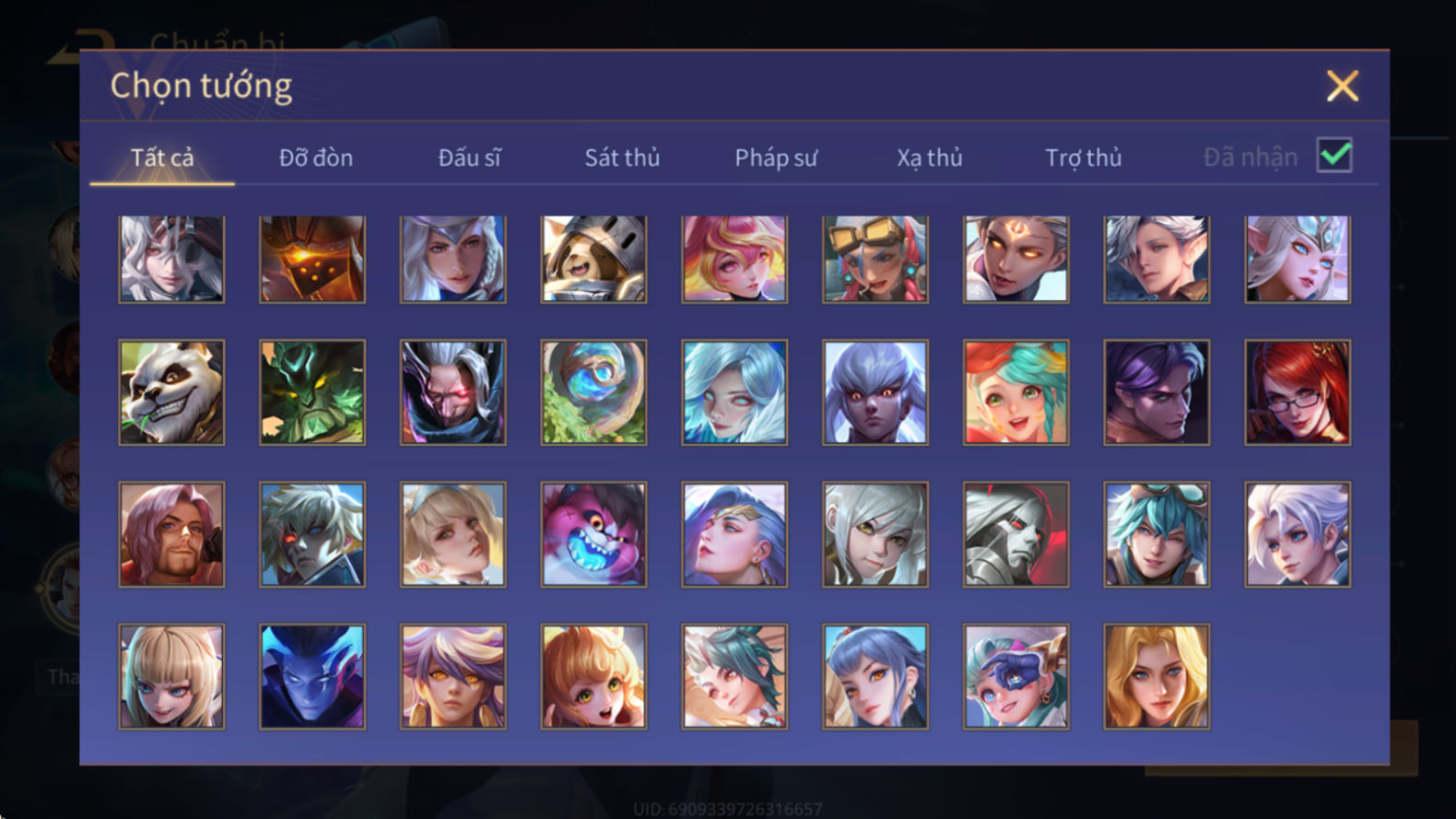Select the swirling blue orb hero

593,392
